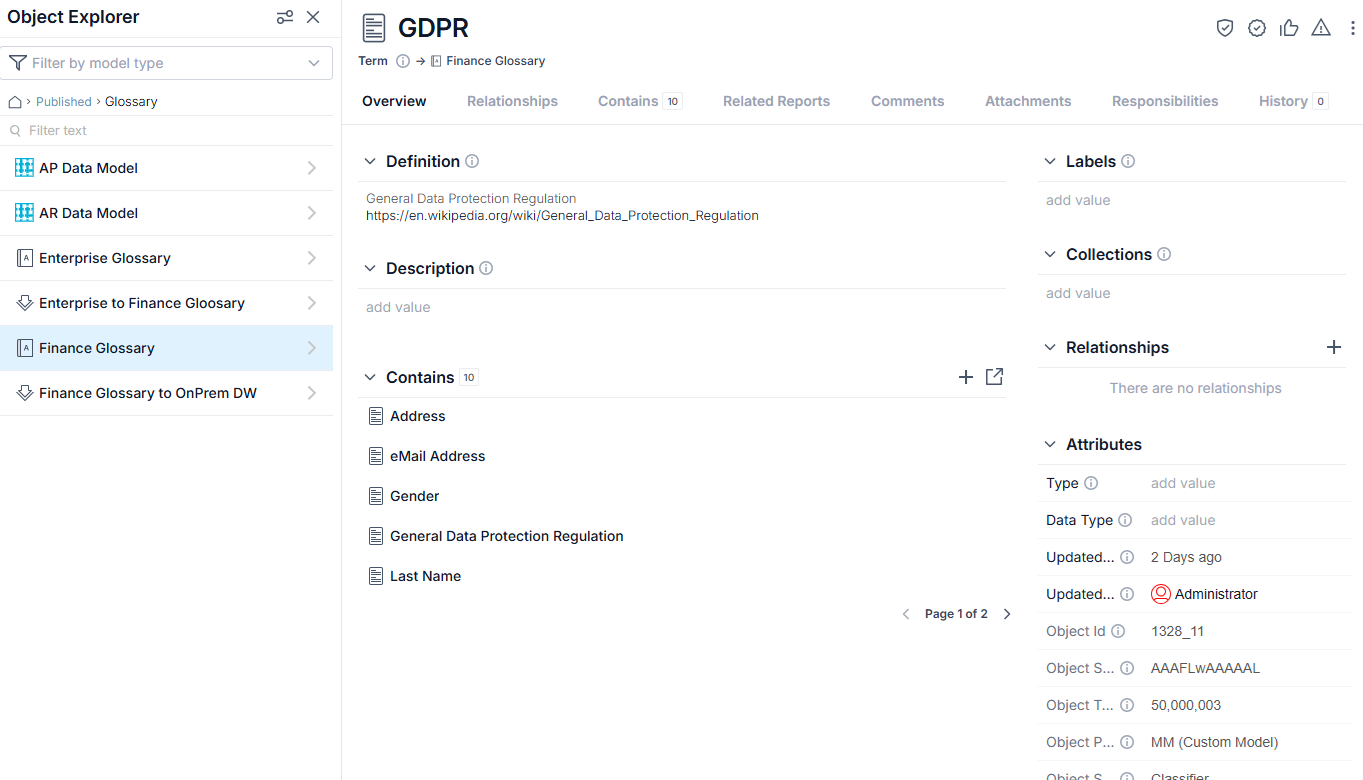The image size is (1363, 780).
Task: Click the endorse thumbs-up icon
Action: pyautogui.click(x=1289, y=28)
